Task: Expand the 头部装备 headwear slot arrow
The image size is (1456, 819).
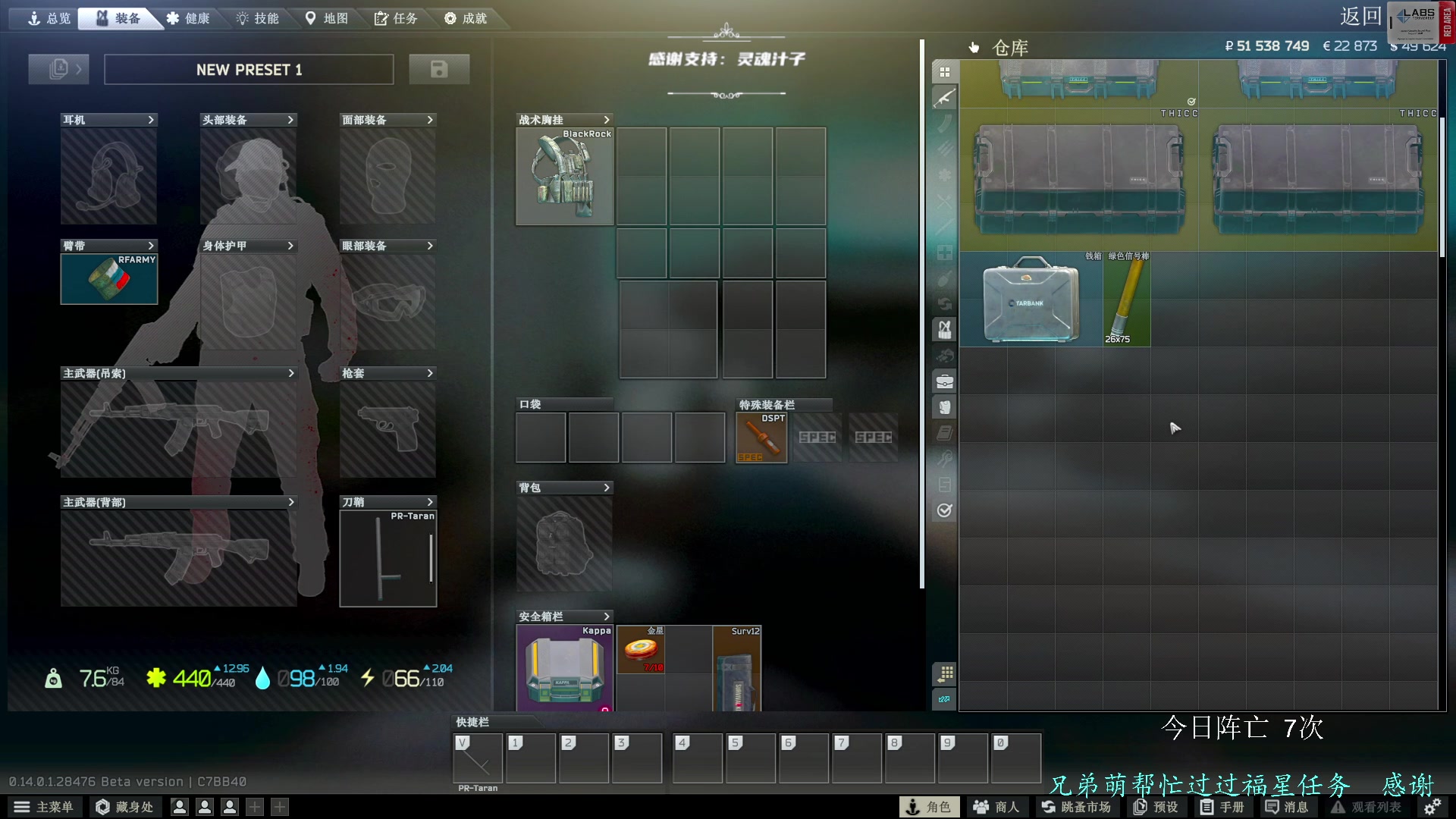Action: [290, 120]
